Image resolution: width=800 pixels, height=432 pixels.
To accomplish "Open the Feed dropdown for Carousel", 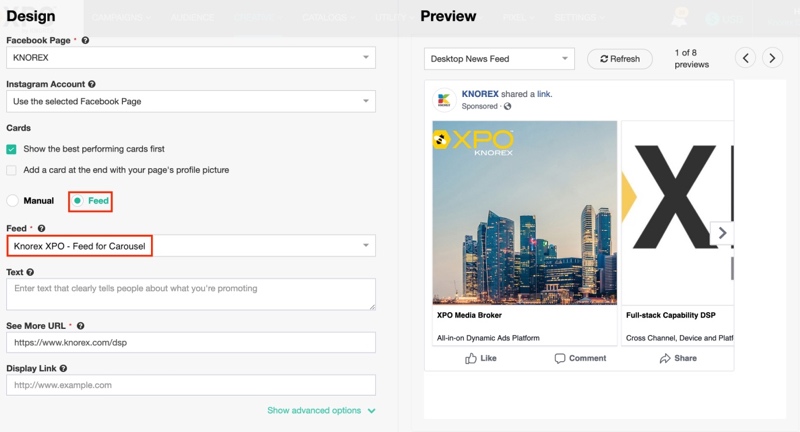I will click(190, 246).
